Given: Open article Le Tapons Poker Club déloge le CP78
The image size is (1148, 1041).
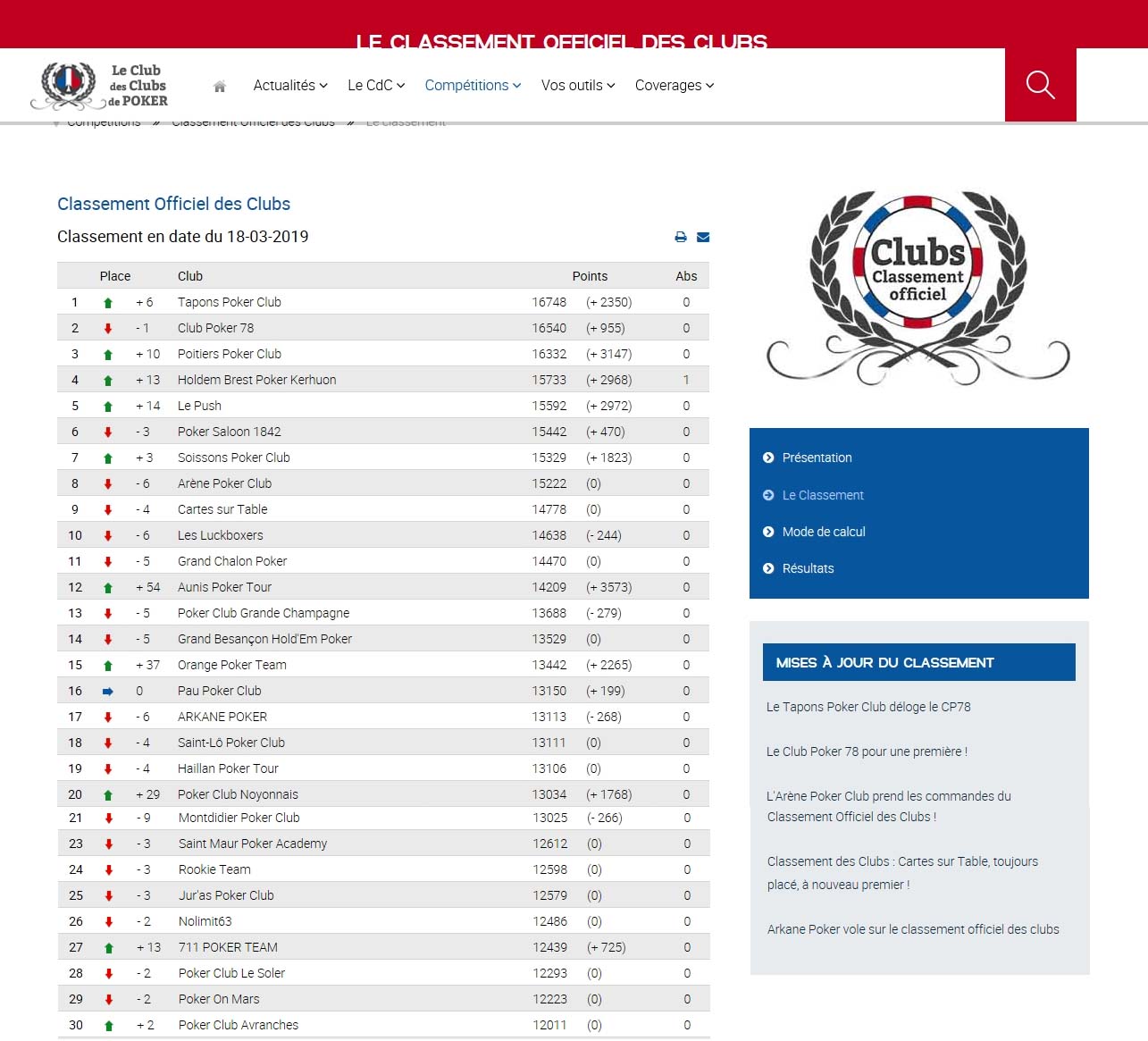Looking at the screenshot, I should (867, 707).
